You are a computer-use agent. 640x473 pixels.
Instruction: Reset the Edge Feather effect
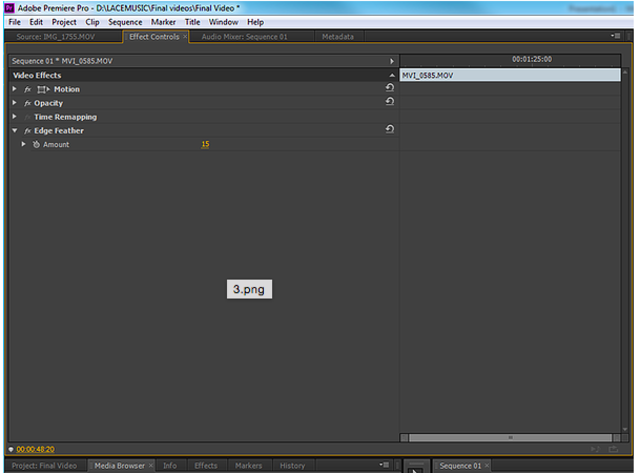coord(390,129)
